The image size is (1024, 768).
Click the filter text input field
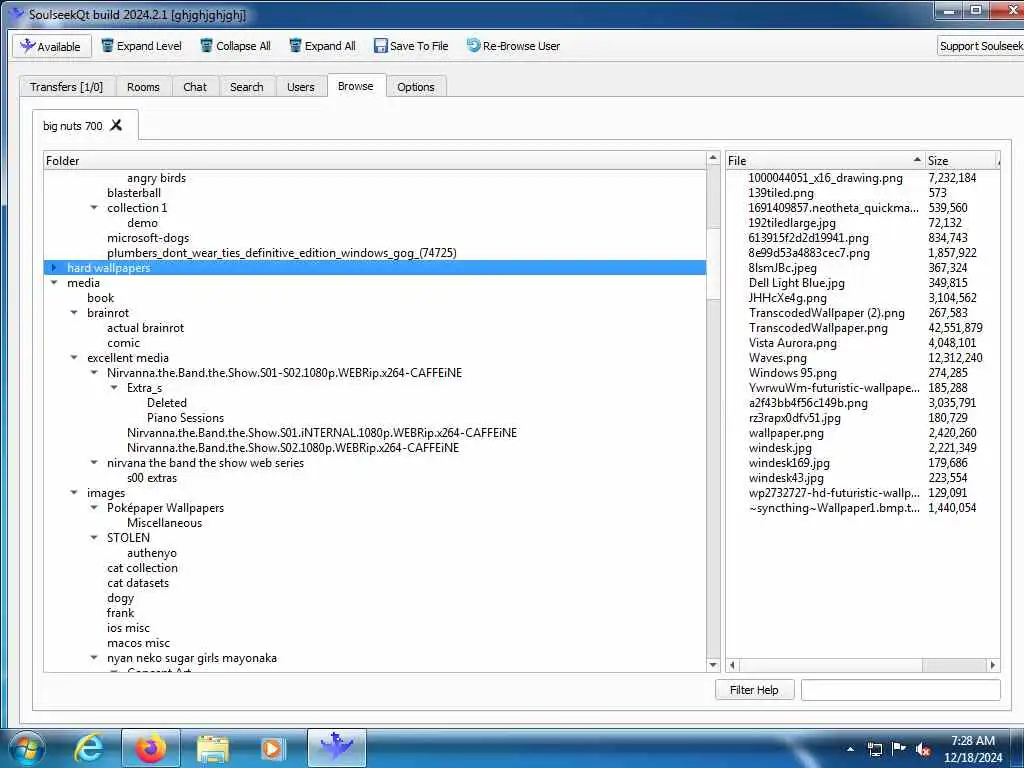click(901, 690)
